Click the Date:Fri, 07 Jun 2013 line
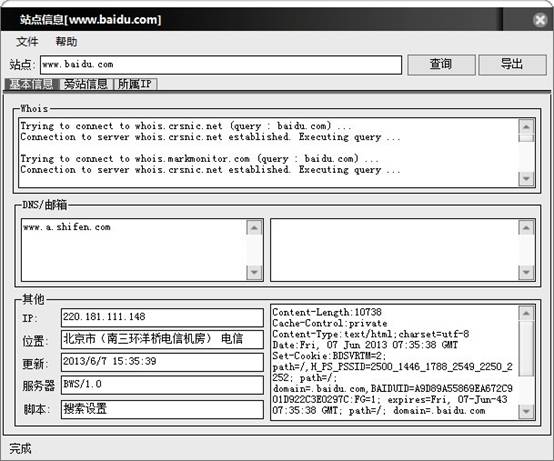554x461 pixels. click(365, 345)
